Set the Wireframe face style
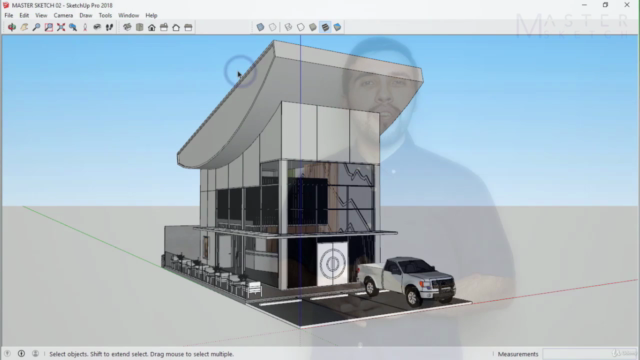This screenshot has height=360, width=640. click(288, 27)
